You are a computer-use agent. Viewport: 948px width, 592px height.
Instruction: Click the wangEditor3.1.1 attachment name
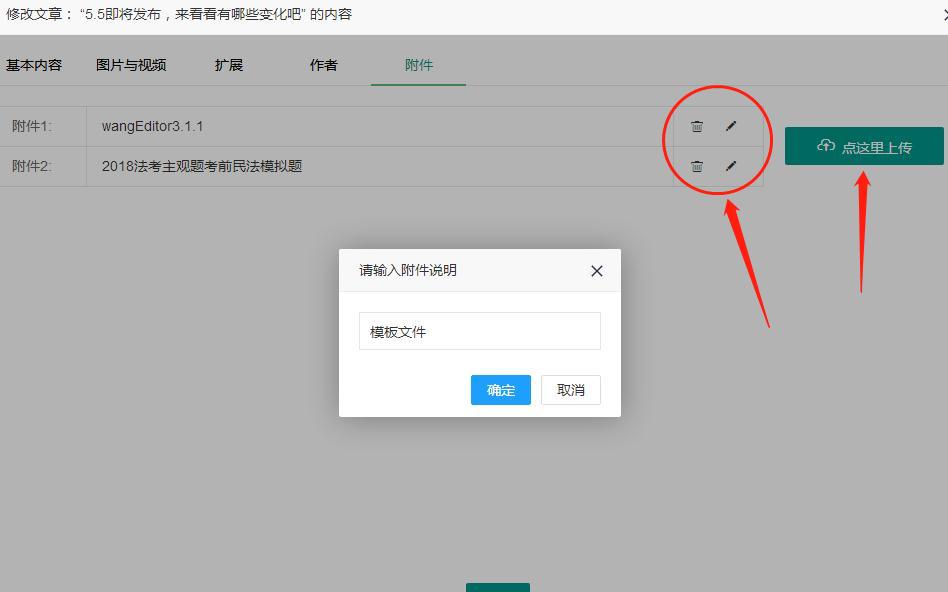click(152, 126)
